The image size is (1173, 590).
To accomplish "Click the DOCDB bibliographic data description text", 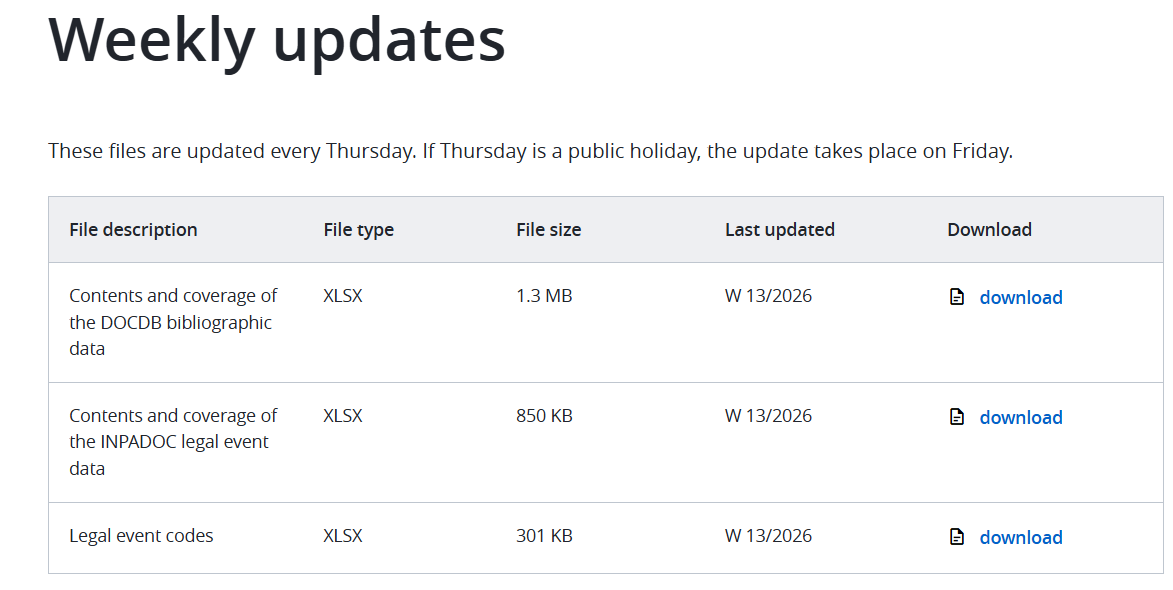I will [x=173, y=322].
